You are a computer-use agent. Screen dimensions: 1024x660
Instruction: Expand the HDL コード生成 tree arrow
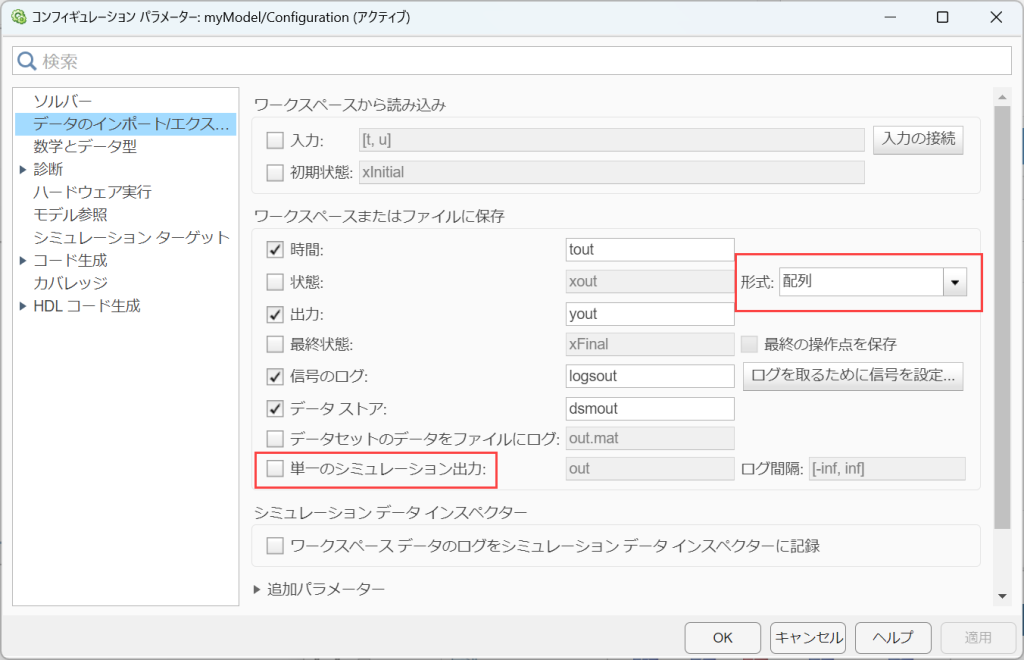(23, 306)
